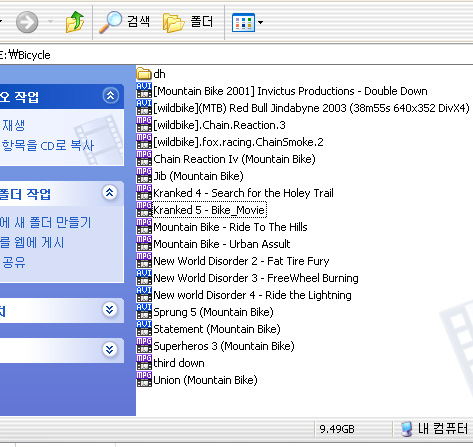This screenshot has height=447, width=473.
Task: Expand the bottom collapsed sidebar panel
Action: click(110, 350)
